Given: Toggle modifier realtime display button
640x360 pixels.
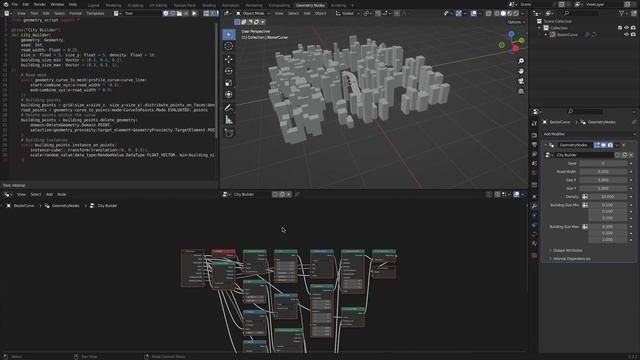Looking at the screenshot, I should point(603,145).
